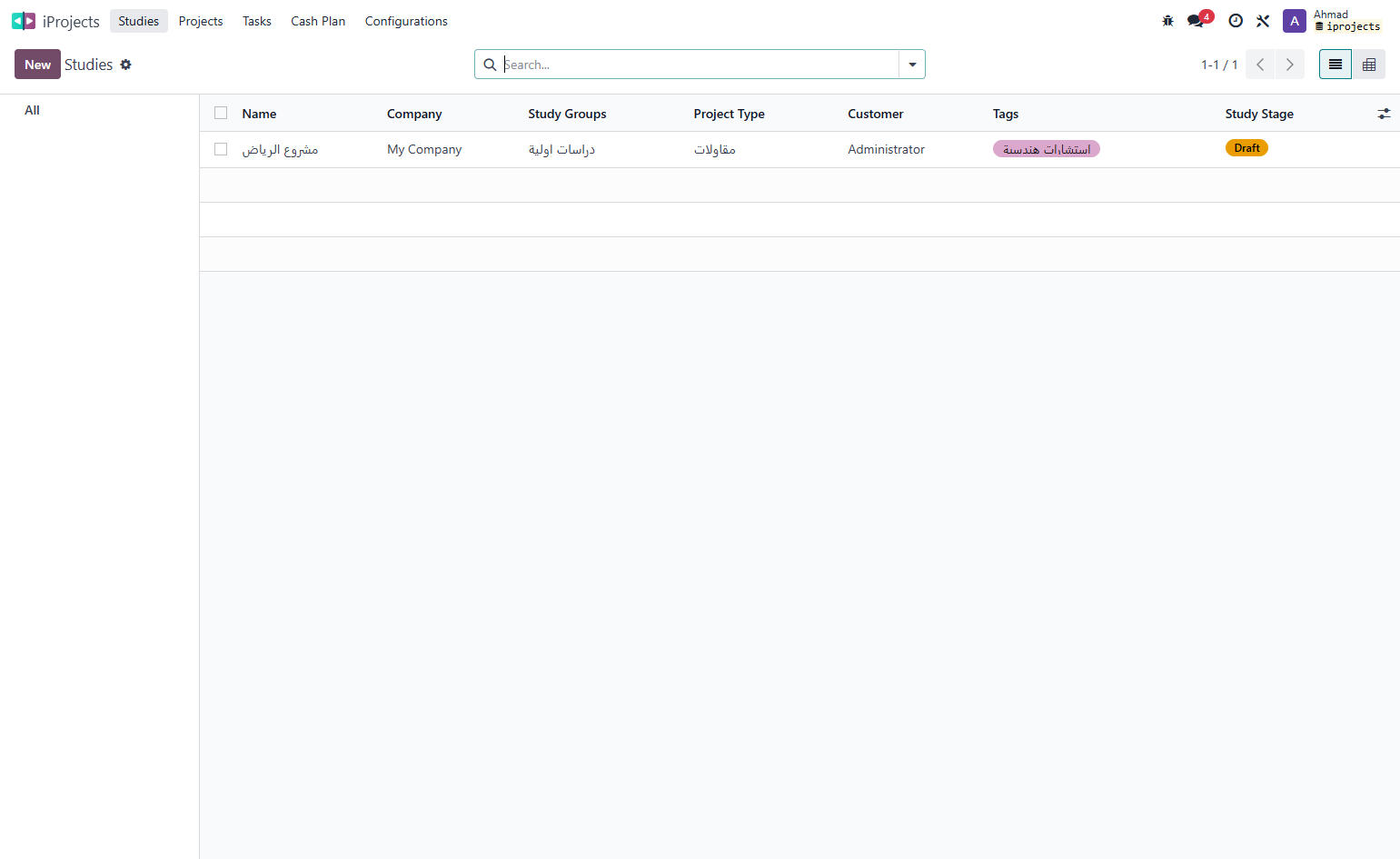Sort by the Company column header
The height and width of the screenshot is (859, 1400).
click(414, 114)
